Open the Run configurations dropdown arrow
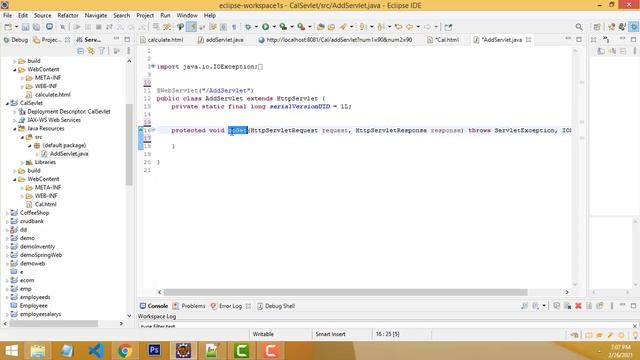The width and height of the screenshot is (640, 360). pyautogui.click(x=273, y=27)
